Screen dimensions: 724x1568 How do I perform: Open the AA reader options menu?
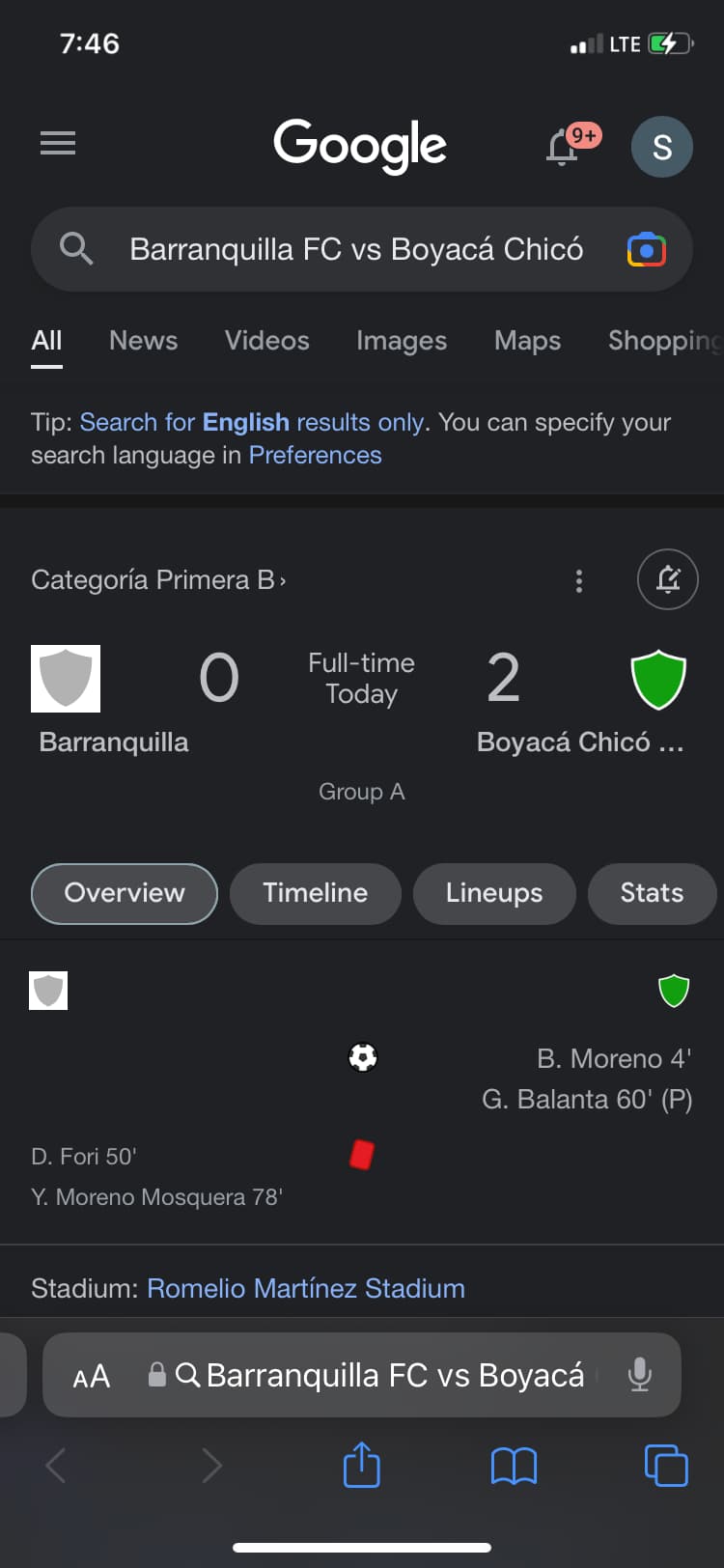92,1376
